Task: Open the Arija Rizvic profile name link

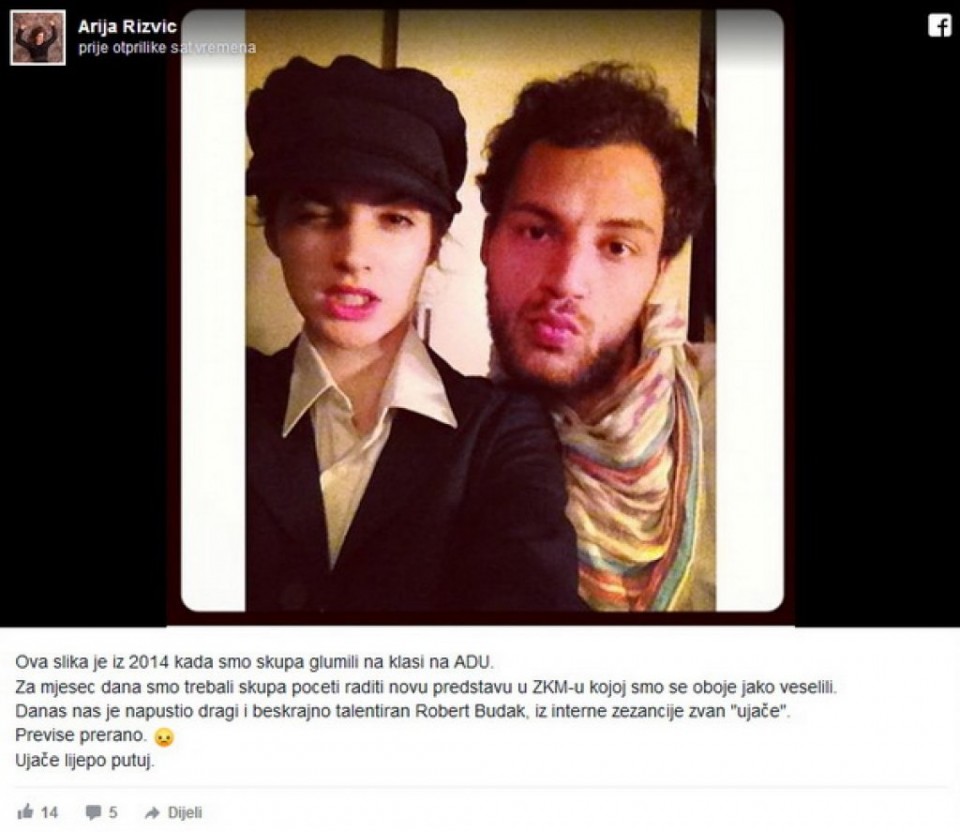Action: point(127,26)
